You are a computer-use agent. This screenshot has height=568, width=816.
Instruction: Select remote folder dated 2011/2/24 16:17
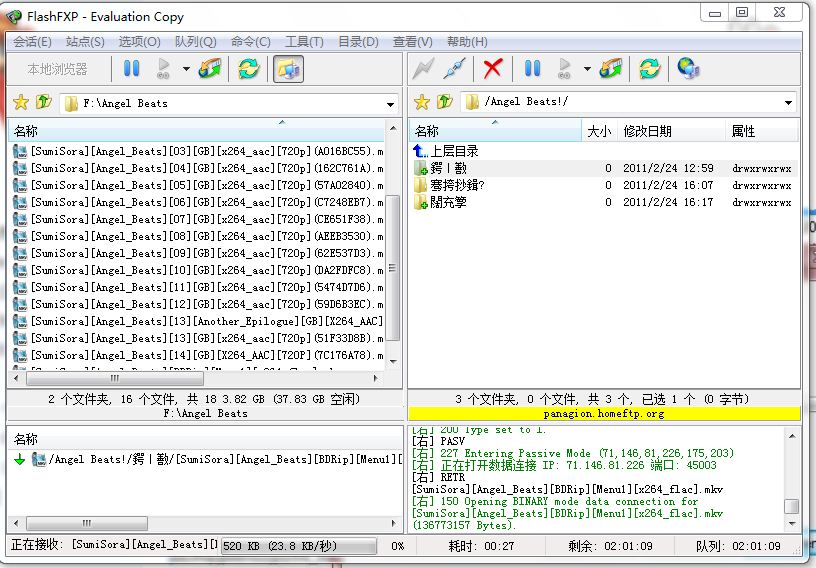(x=604, y=202)
